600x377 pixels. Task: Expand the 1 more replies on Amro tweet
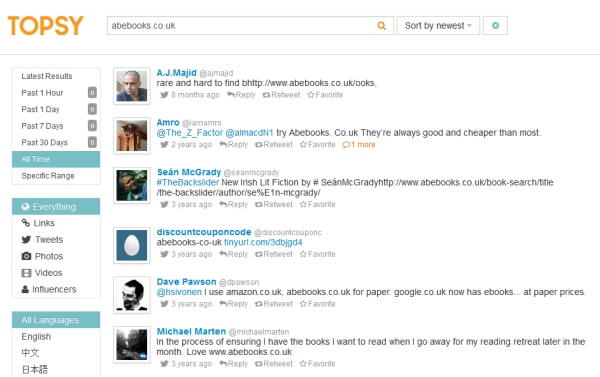[359, 145]
